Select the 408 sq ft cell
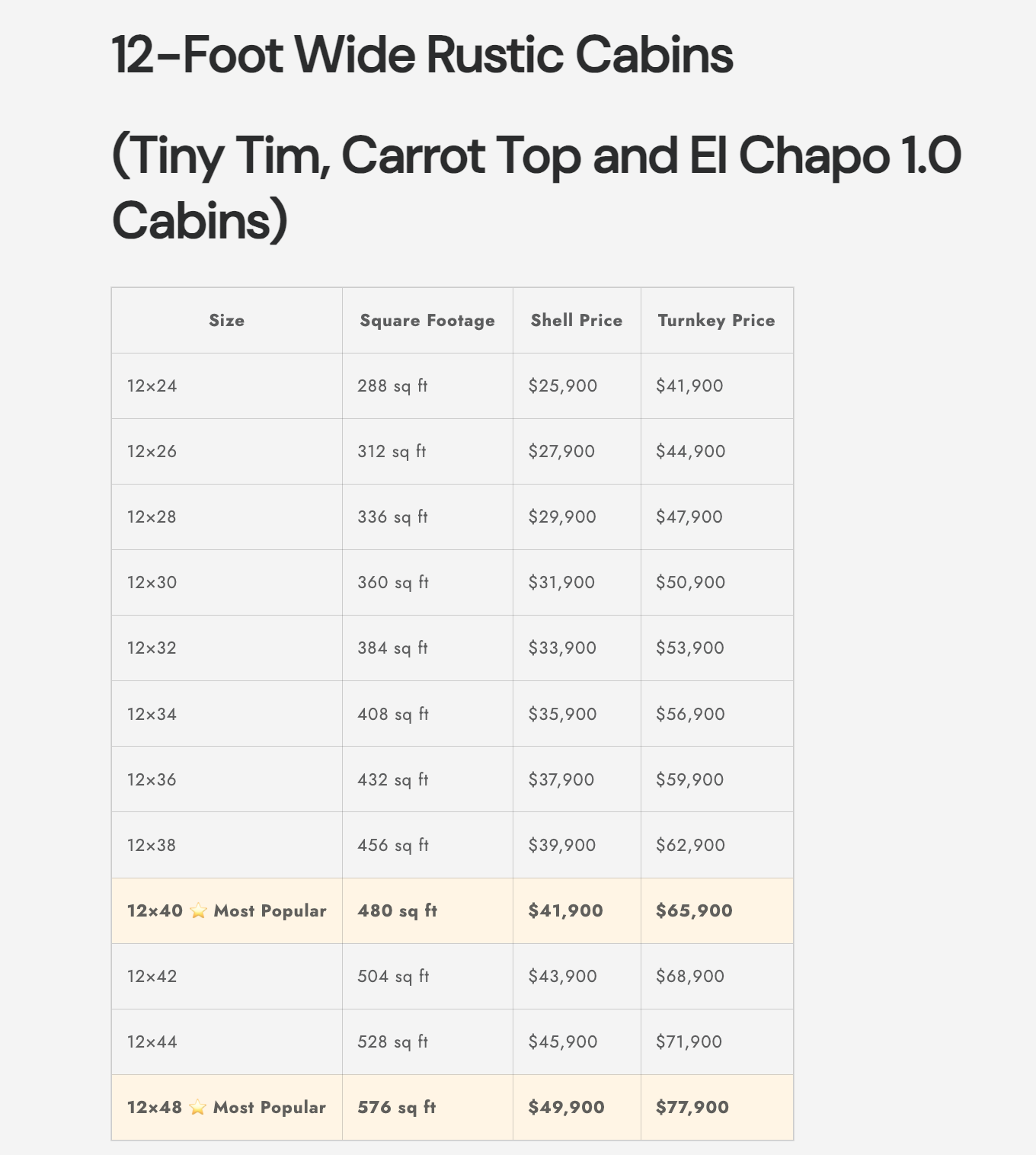 pos(392,714)
